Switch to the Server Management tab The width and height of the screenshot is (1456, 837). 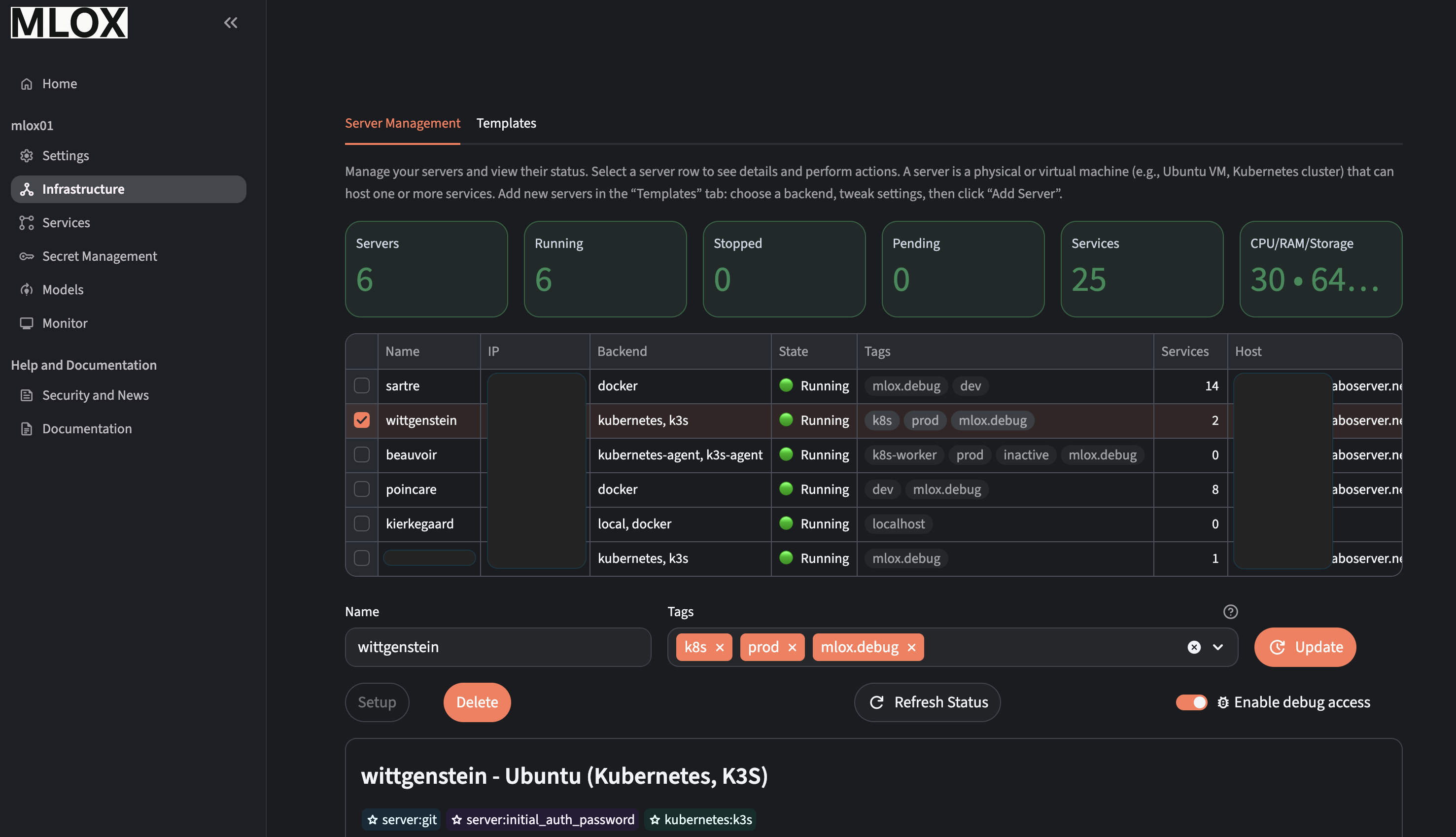click(x=402, y=123)
